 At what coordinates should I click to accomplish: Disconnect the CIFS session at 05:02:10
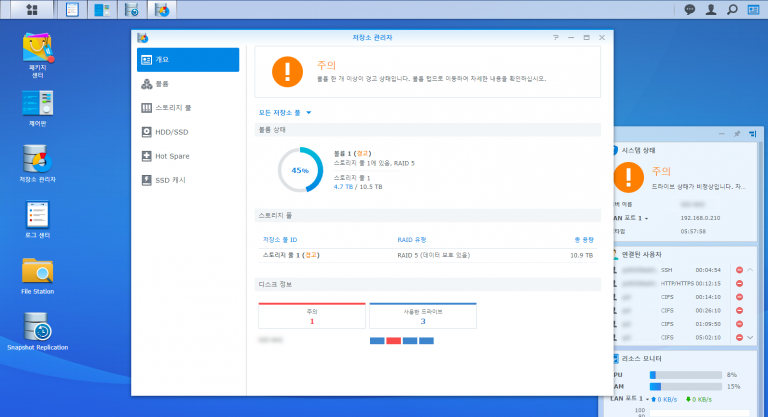tap(739, 338)
